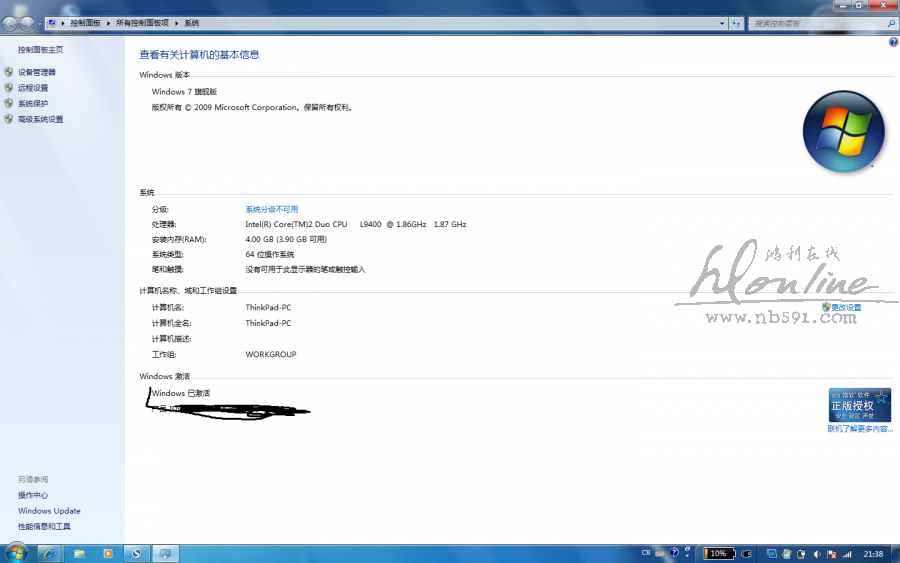Click the refresh button beside address bar
The height and width of the screenshot is (563, 900).
pos(736,22)
